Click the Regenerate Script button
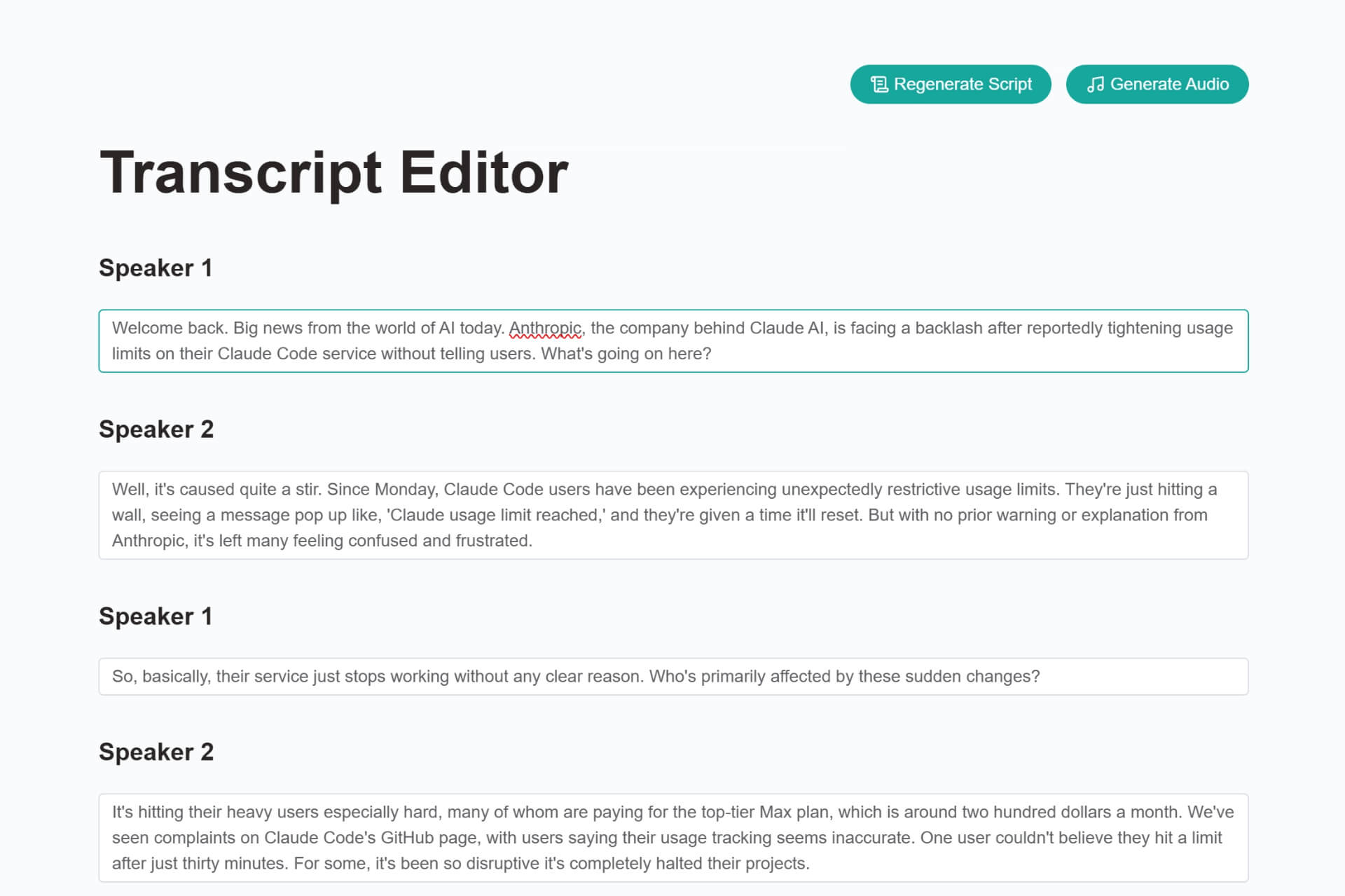The image size is (1345, 896). [x=951, y=84]
